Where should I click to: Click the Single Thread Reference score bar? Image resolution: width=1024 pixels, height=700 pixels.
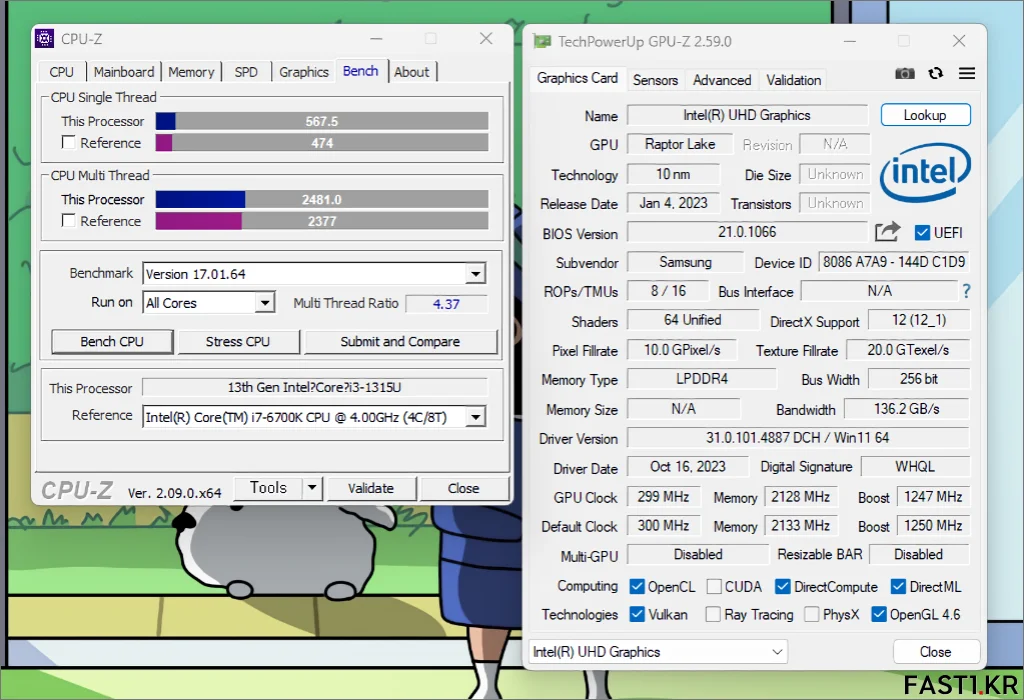(321, 142)
